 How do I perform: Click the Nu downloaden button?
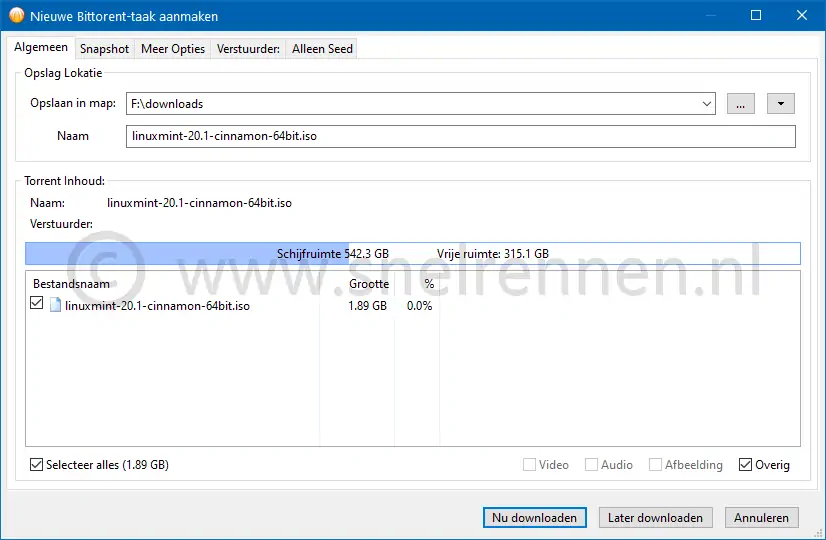point(534,517)
